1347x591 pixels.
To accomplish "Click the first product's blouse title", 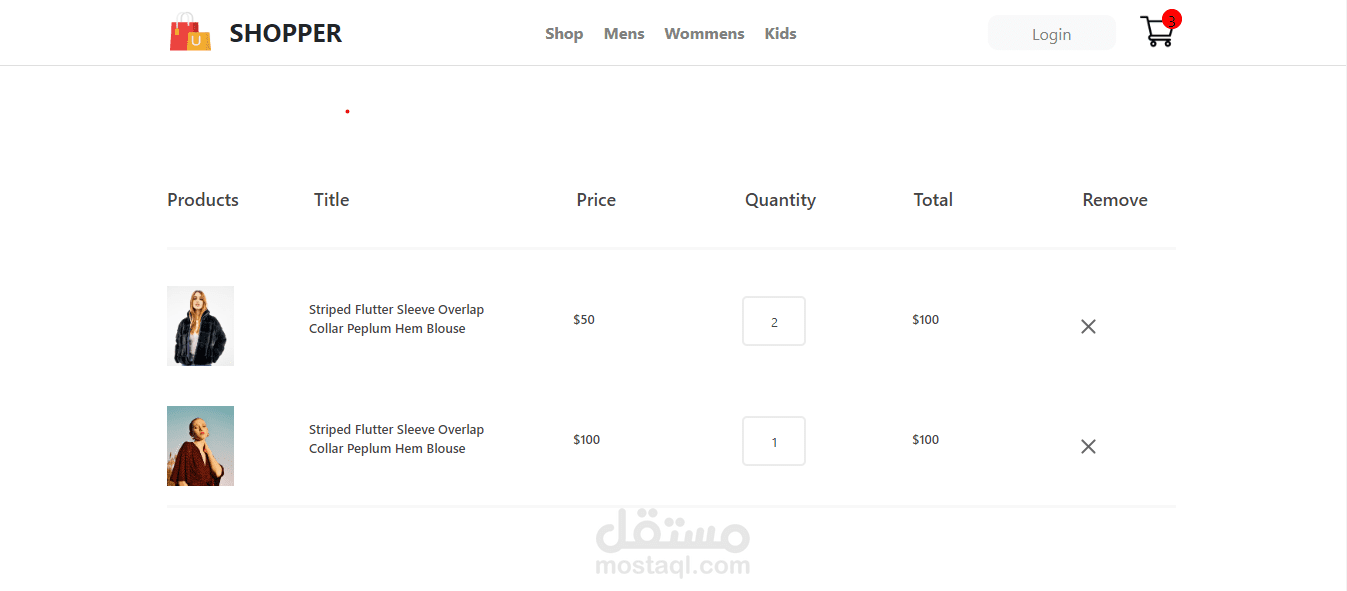I will (396, 319).
